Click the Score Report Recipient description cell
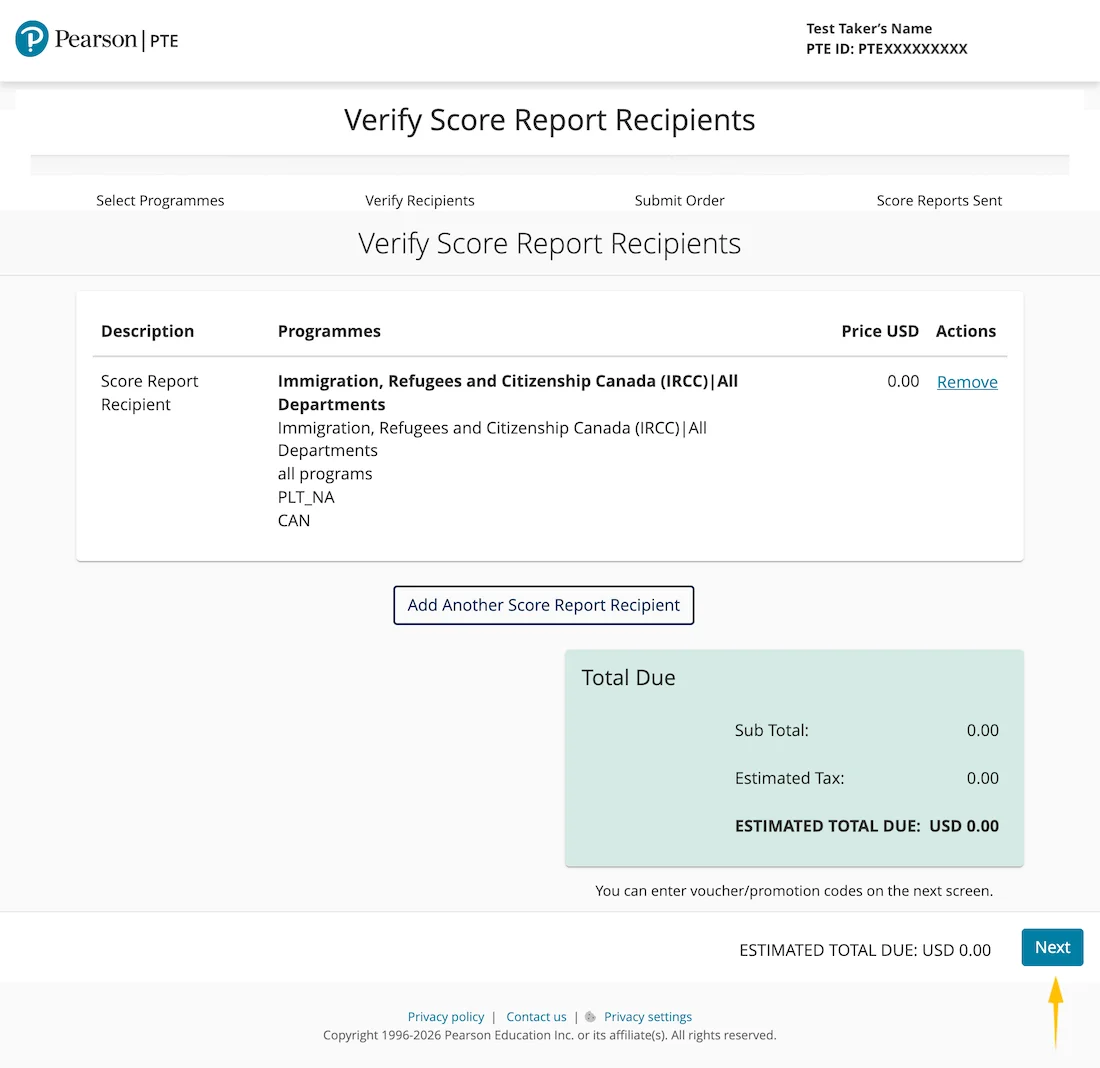 [x=149, y=393]
